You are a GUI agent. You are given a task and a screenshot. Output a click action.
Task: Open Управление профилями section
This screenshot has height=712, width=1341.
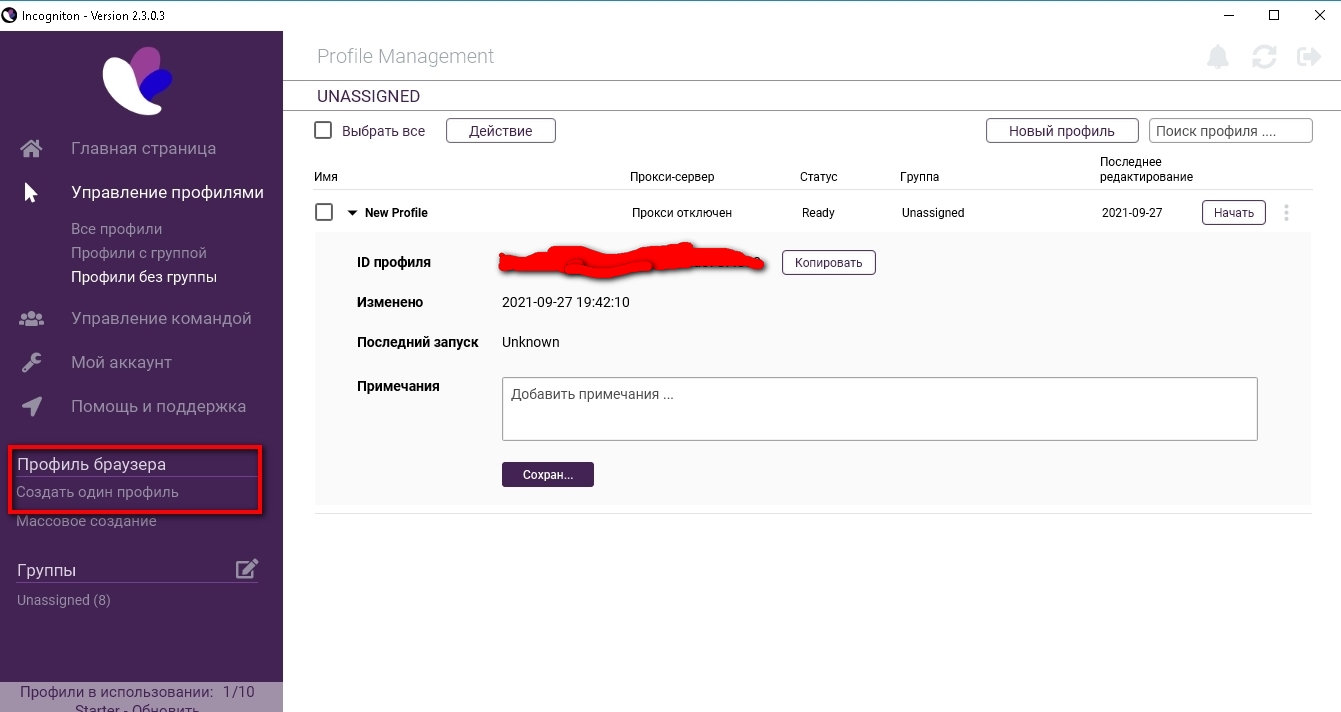coord(167,193)
